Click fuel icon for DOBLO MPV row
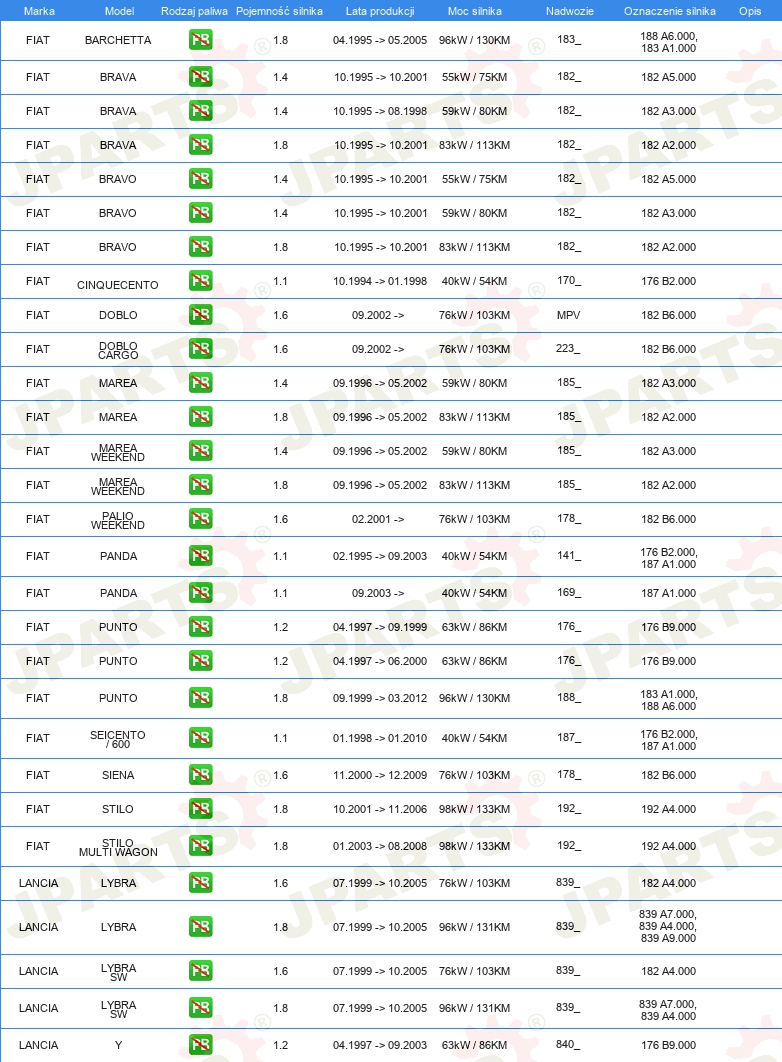The width and height of the screenshot is (782, 1062). pos(200,314)
